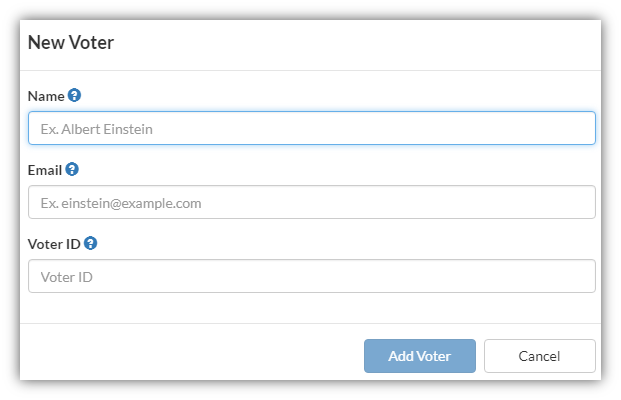Screen dimensions: 621x400
Task: Click the Email field label
Action: (45, 170)
